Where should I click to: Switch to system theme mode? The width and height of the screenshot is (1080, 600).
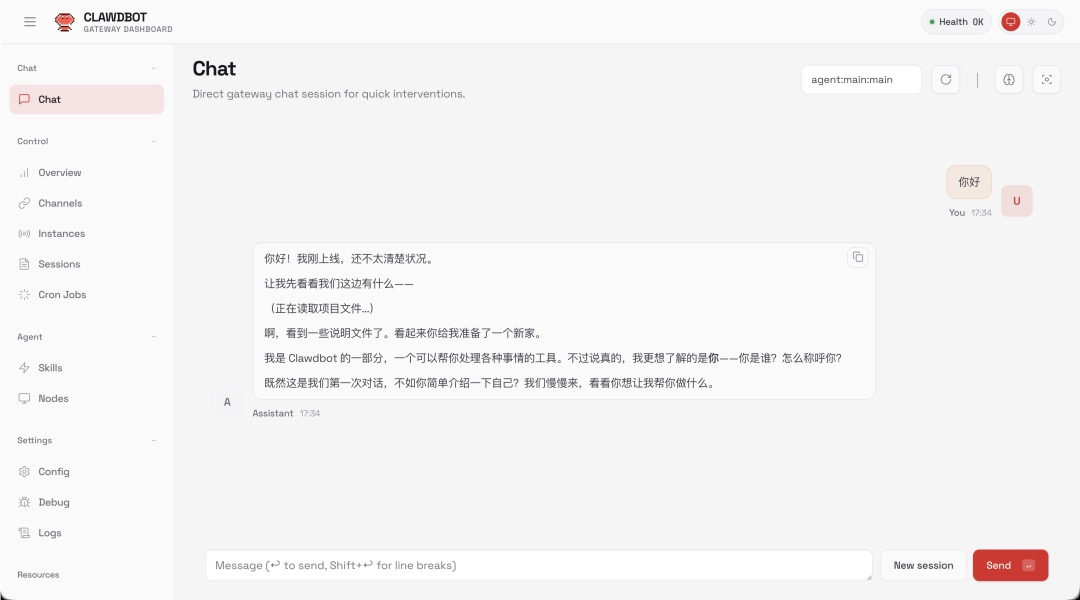tap(1011, 22)
